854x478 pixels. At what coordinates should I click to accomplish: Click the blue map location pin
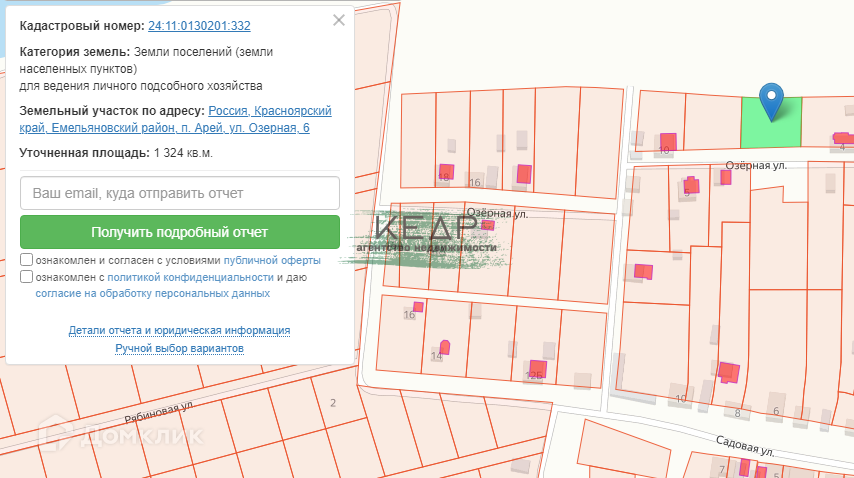[771, 102]
